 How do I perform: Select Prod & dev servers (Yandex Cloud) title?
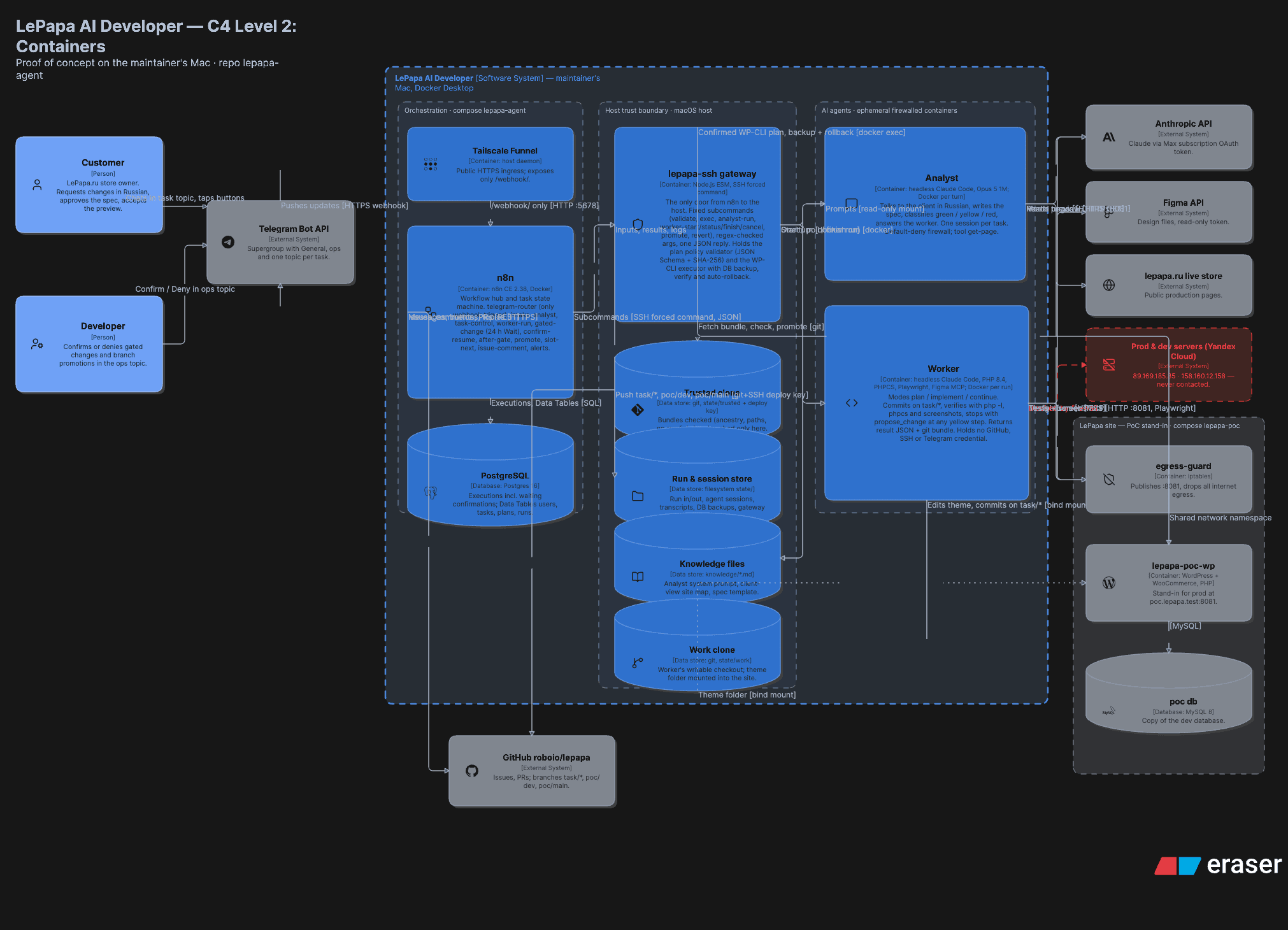pyautogui.click(x=1183, y=351)
